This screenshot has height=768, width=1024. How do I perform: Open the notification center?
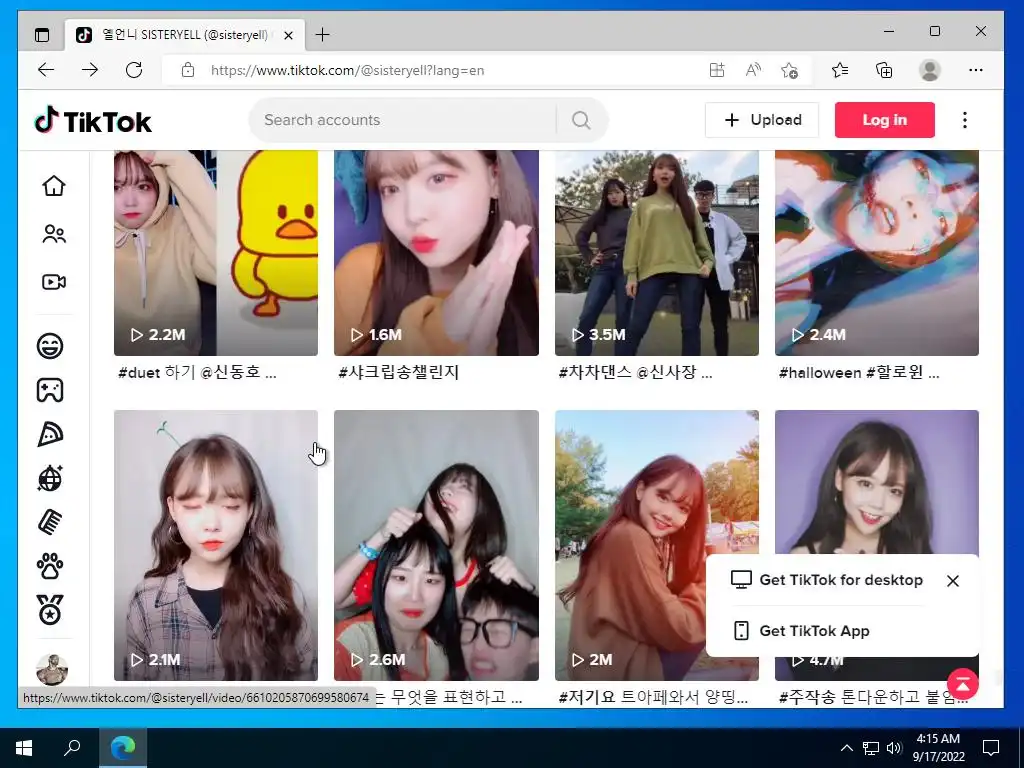coord(991,748)
